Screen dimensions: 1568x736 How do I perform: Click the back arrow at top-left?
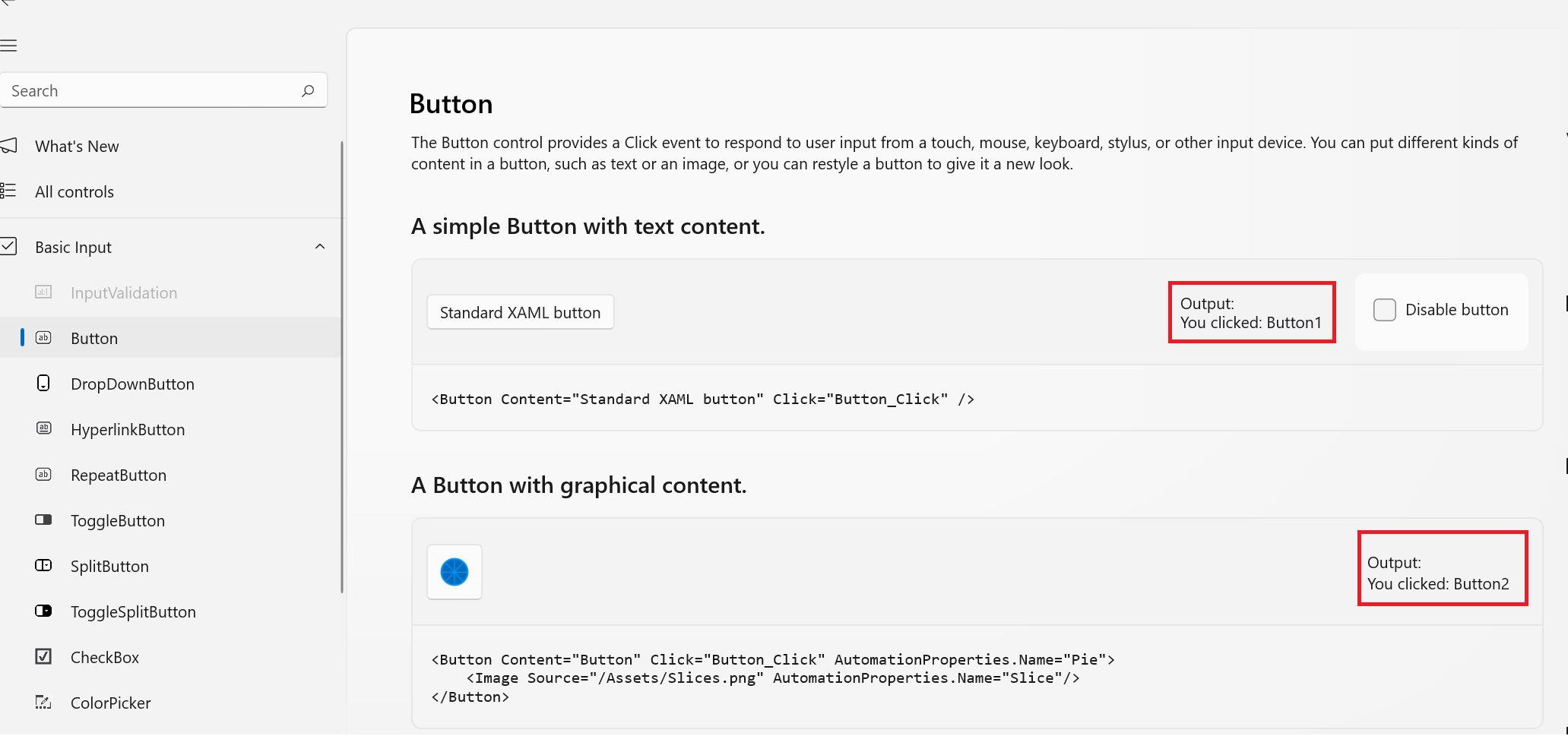coord(8,2)
